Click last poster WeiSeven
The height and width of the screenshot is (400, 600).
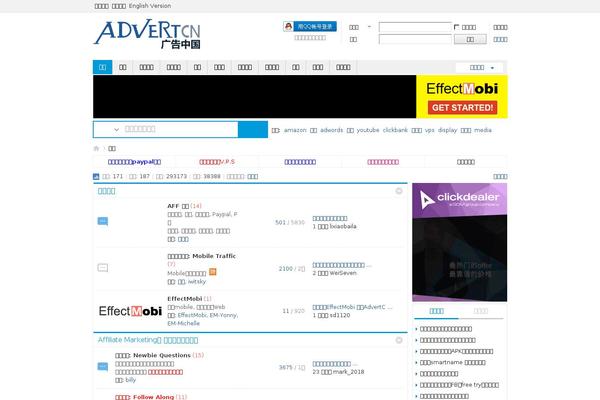coord(343,273)
